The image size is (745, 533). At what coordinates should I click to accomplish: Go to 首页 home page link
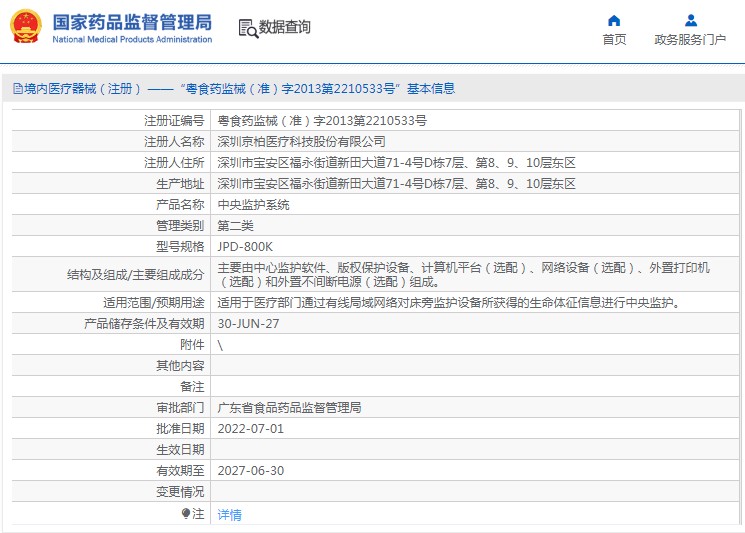click(614, 39)
